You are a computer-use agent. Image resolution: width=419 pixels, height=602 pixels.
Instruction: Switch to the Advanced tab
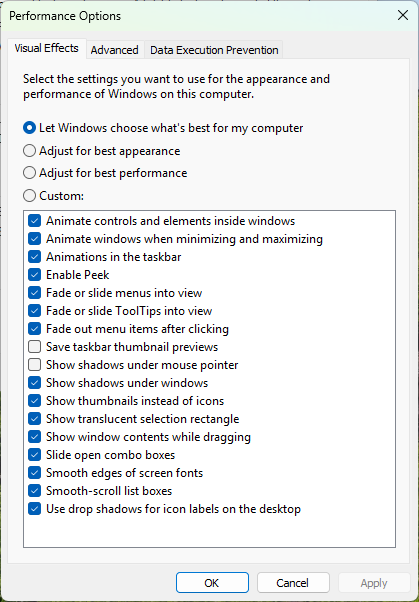pyautogui.click(x=115, y=50)
